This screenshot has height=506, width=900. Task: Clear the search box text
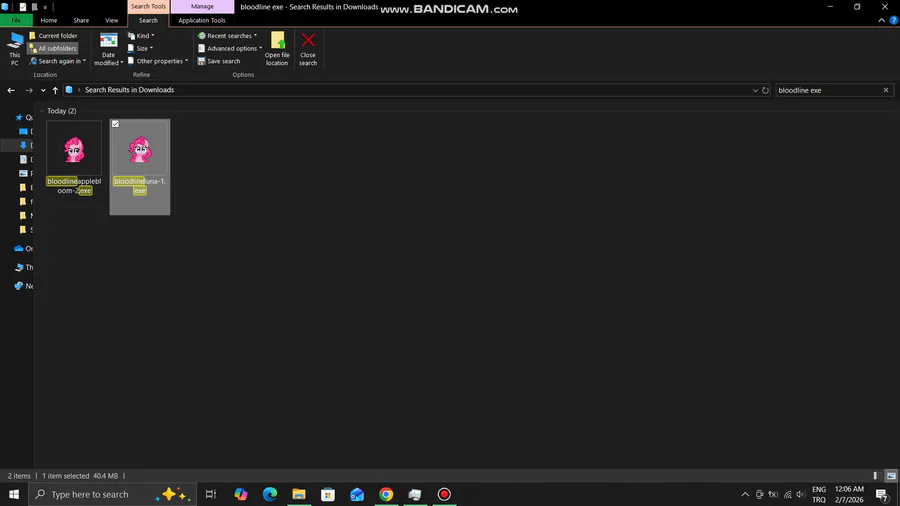tap(886, 90)
